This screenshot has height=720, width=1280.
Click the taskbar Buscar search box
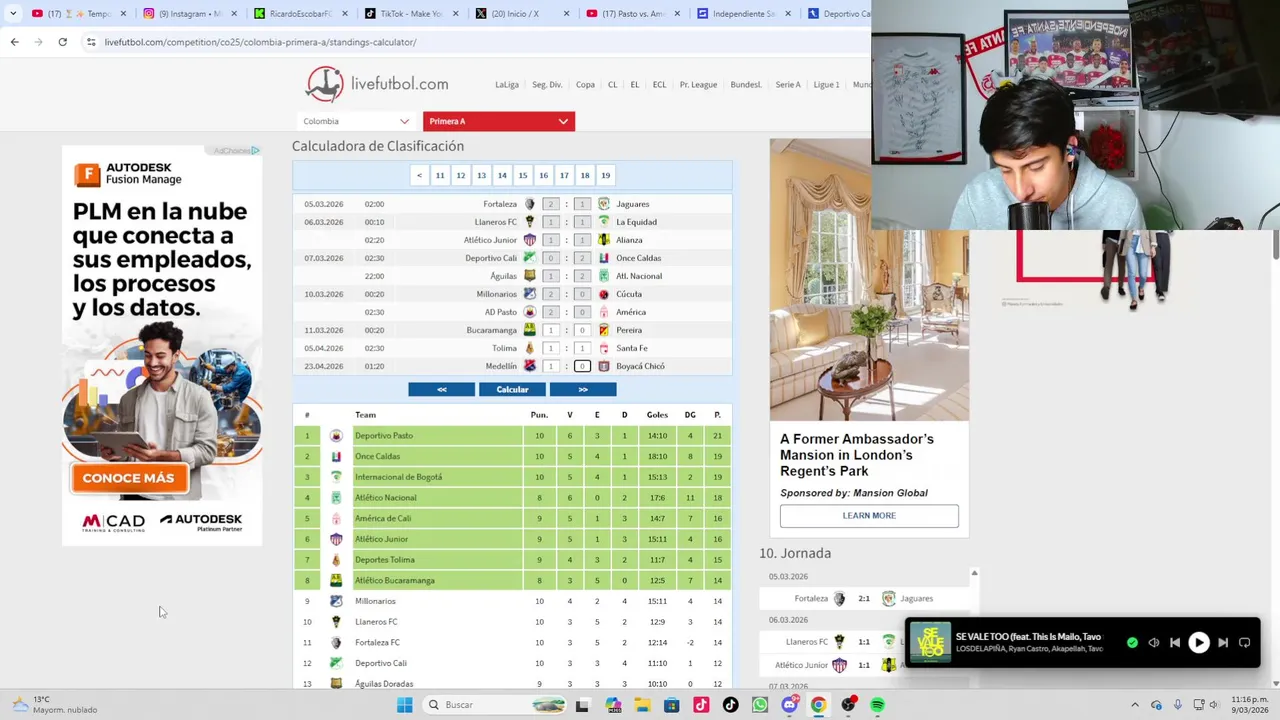pos(495,705)
